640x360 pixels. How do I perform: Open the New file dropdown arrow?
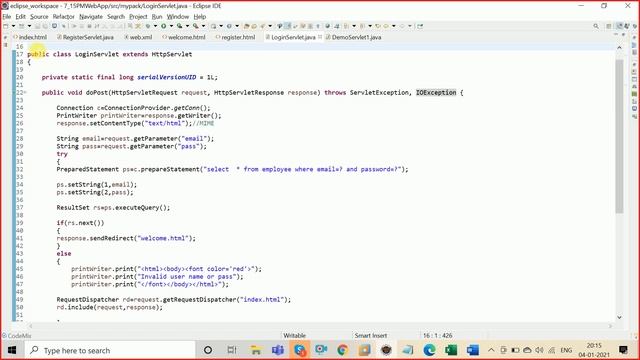pos(13,26)
